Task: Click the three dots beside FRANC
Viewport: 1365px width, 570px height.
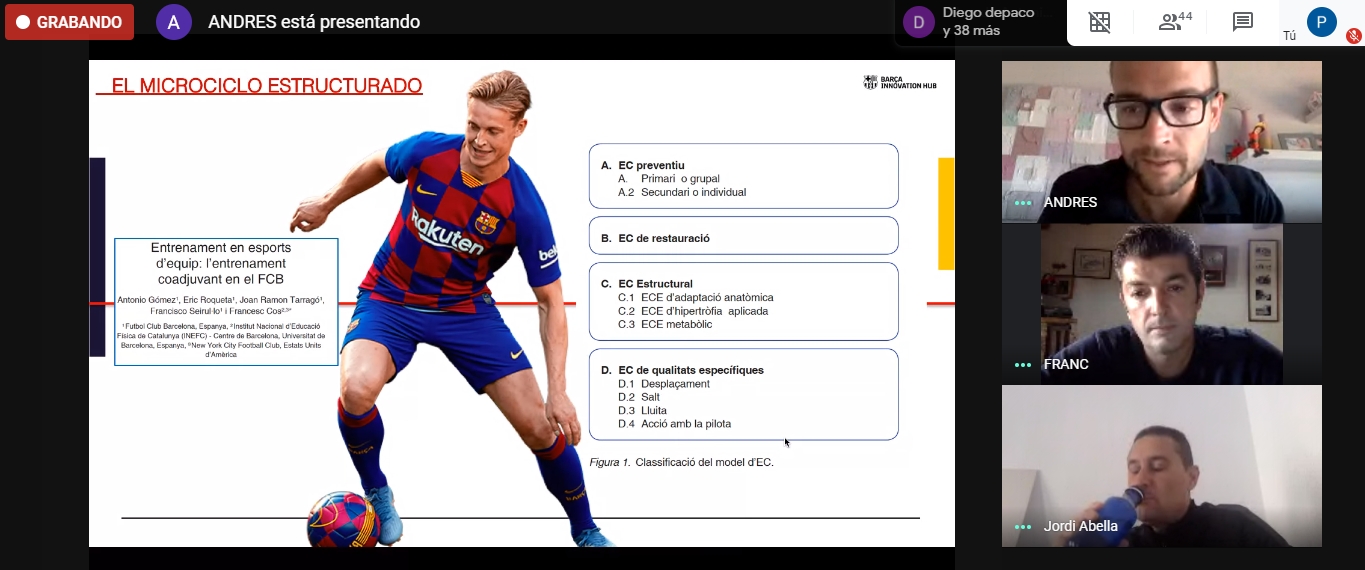Action: pyautogui.click(x=1022, y=365)
